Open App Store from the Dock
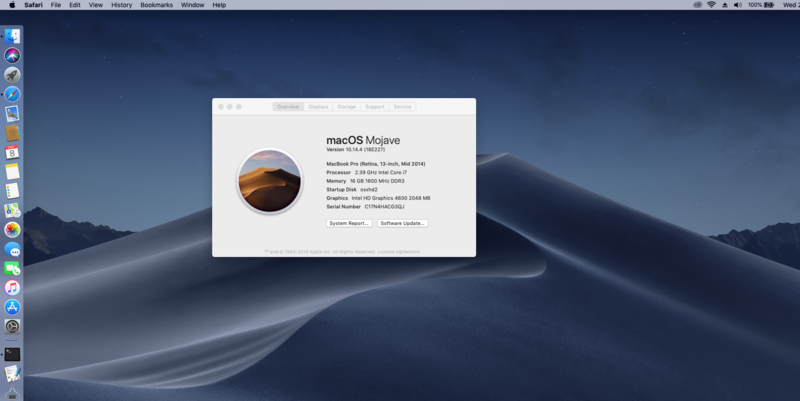The height and width of the screenshot is (401, 800). [x=12, y=307]
